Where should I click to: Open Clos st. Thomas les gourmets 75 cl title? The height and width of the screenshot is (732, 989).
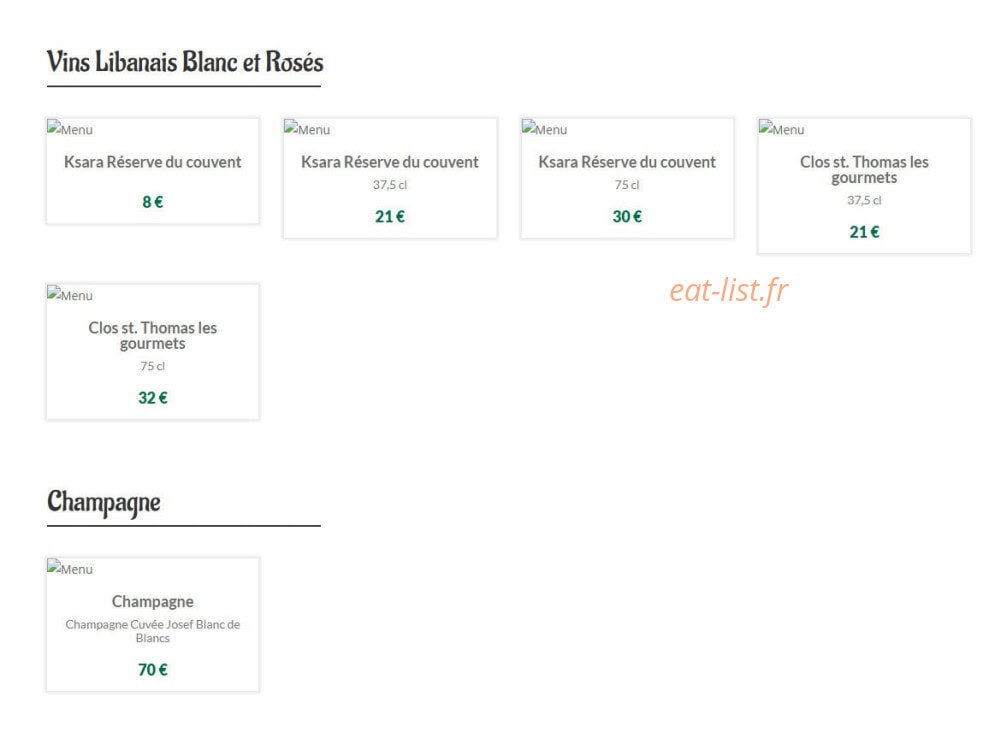click(x=153, y=335)
